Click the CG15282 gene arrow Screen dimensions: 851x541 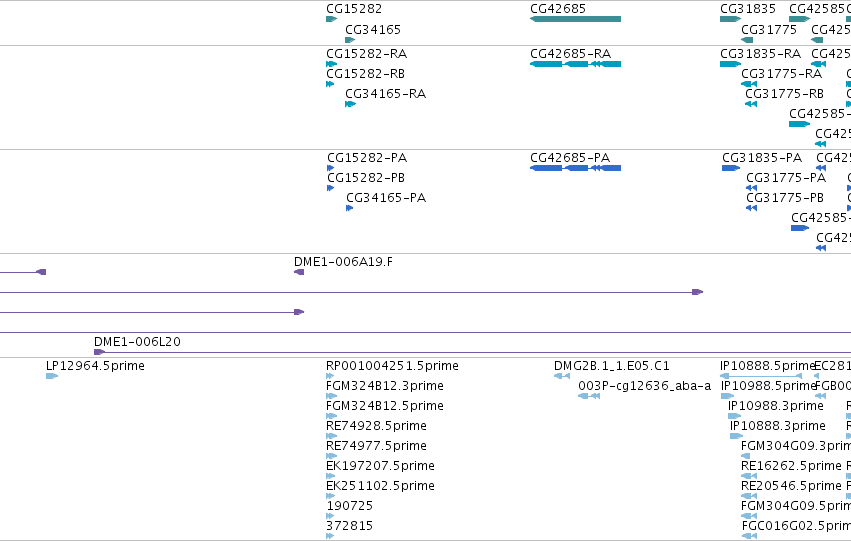(x=332, y=19)
